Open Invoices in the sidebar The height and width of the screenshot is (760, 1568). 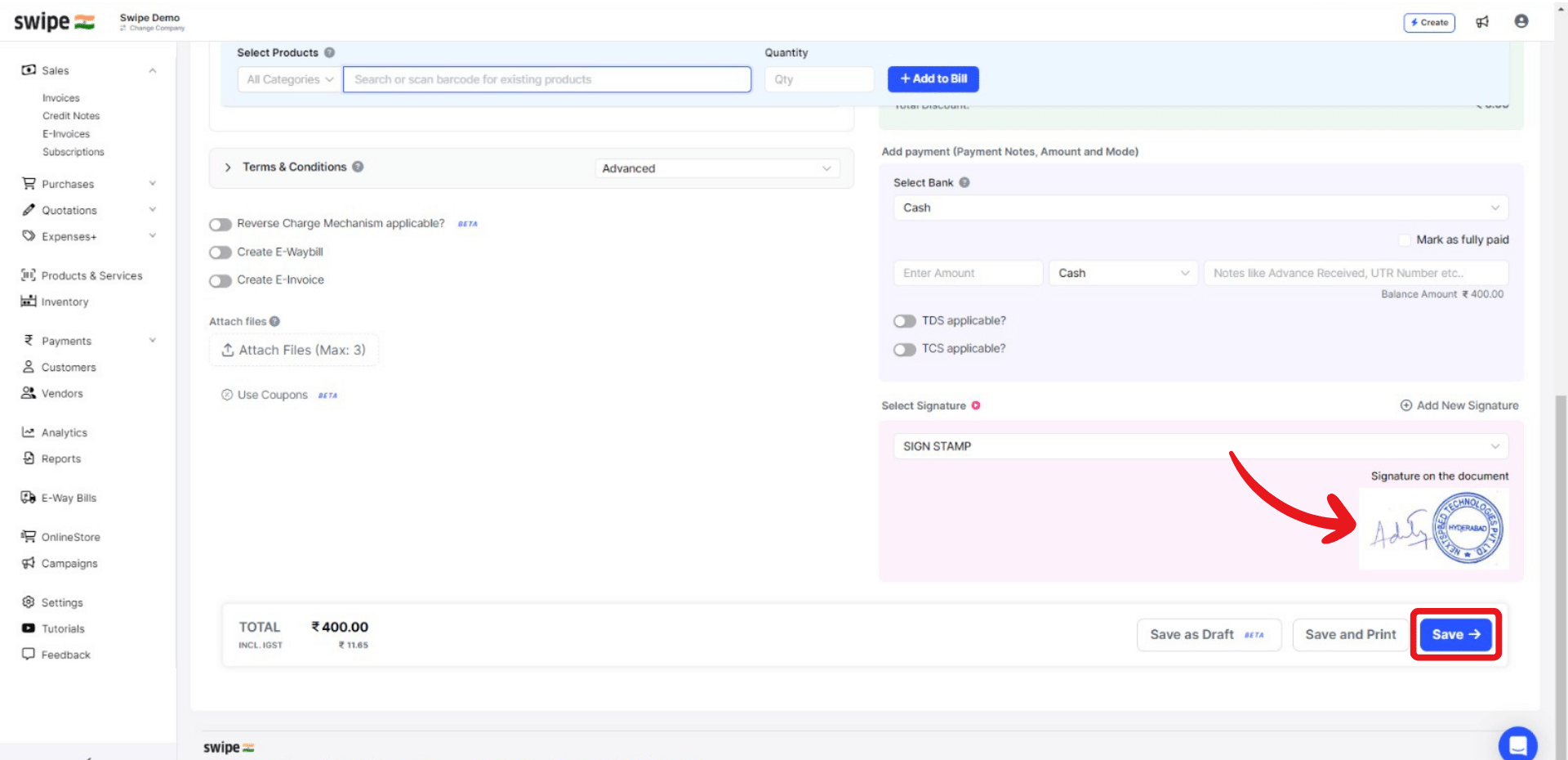pos(61,98)
